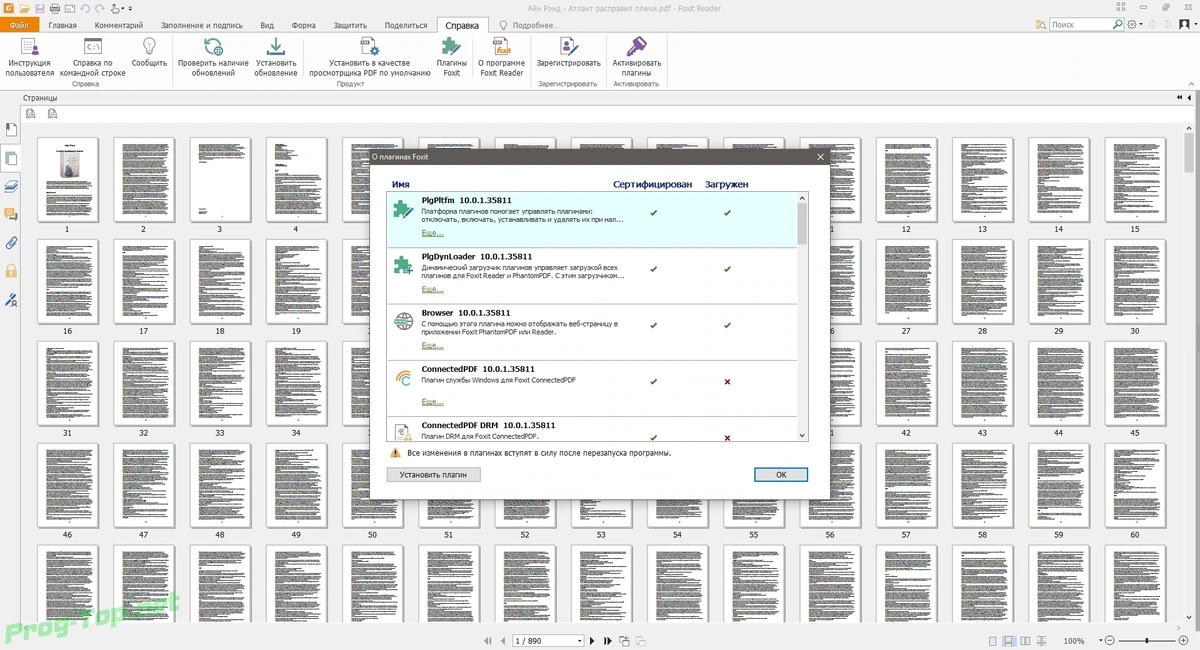Switch to the Защитить tab
This screenshot has height=650, width=1200.
coord(350,25)
